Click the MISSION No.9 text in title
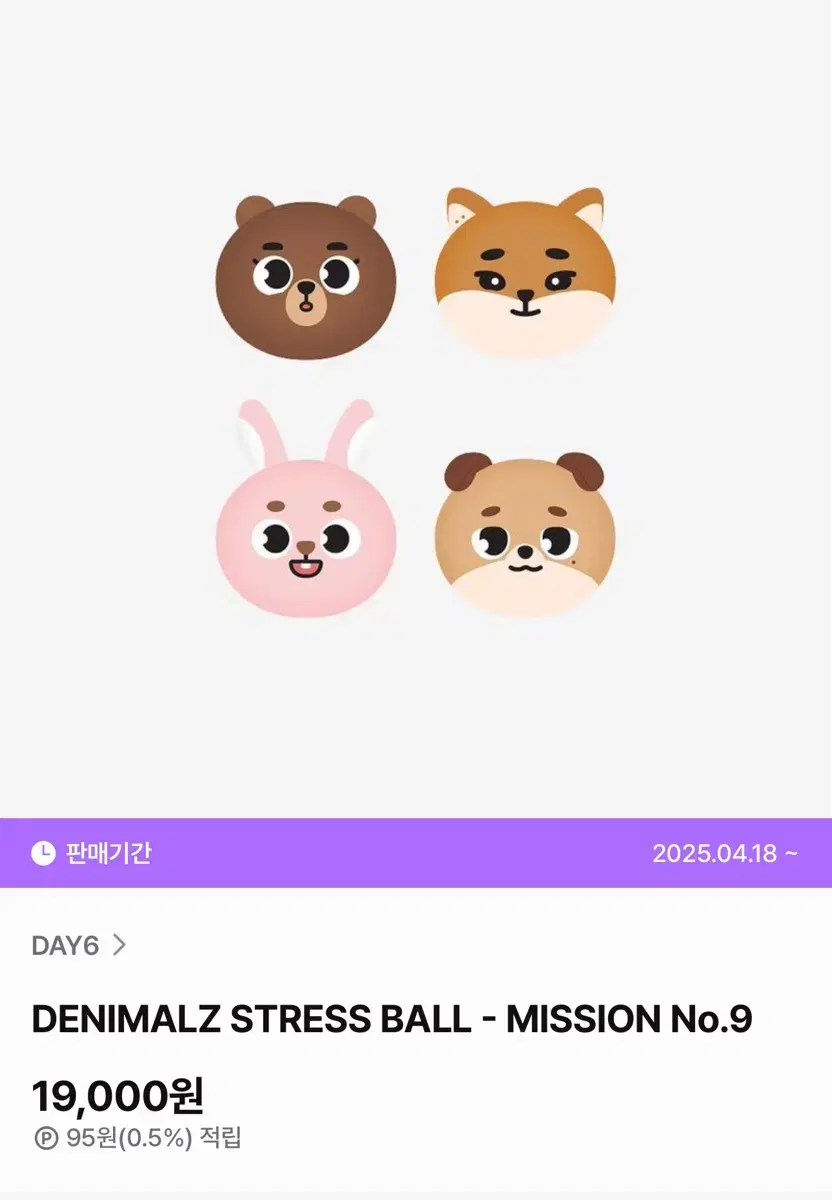 pyautogui.click(x=629, y=1019)
